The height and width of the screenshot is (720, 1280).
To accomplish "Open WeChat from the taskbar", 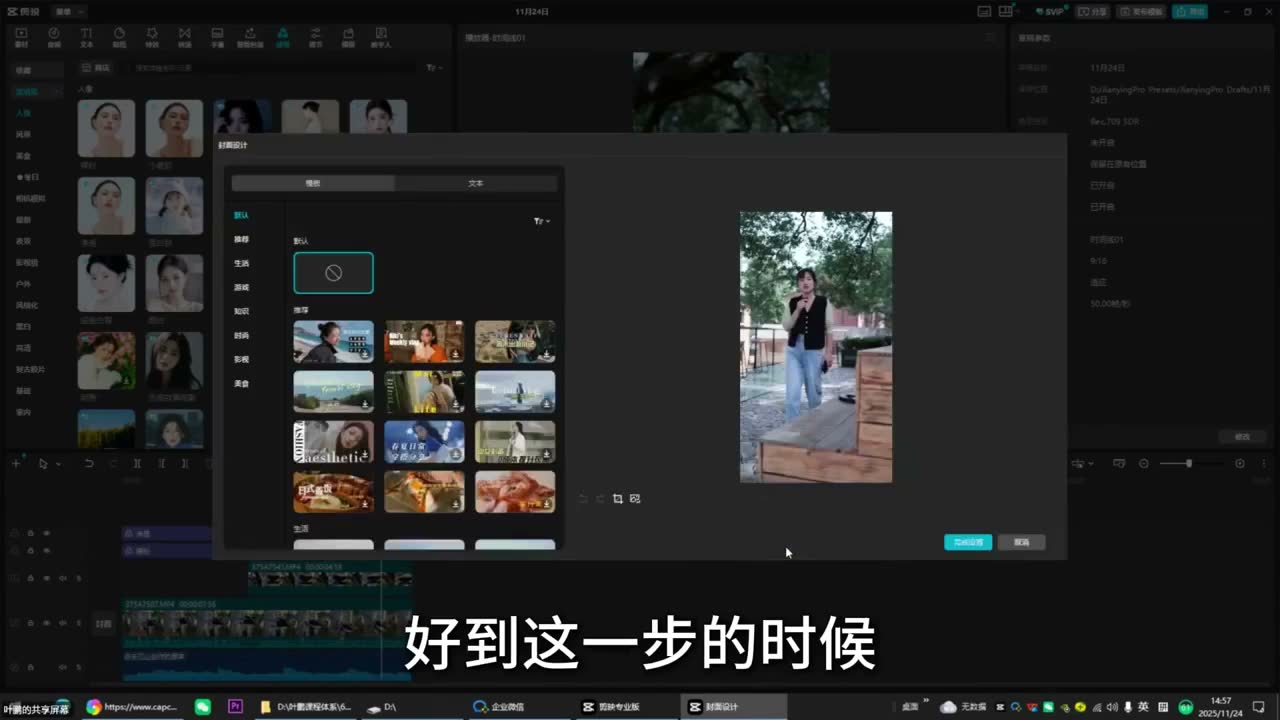I will 203,707.
